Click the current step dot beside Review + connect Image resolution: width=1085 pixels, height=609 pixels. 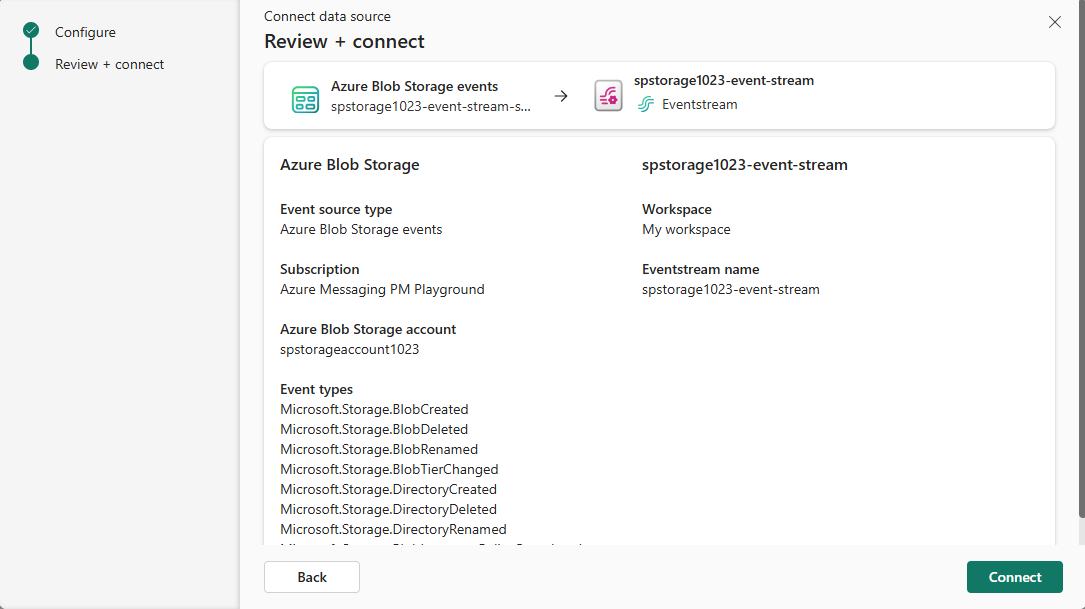point(30,62)
